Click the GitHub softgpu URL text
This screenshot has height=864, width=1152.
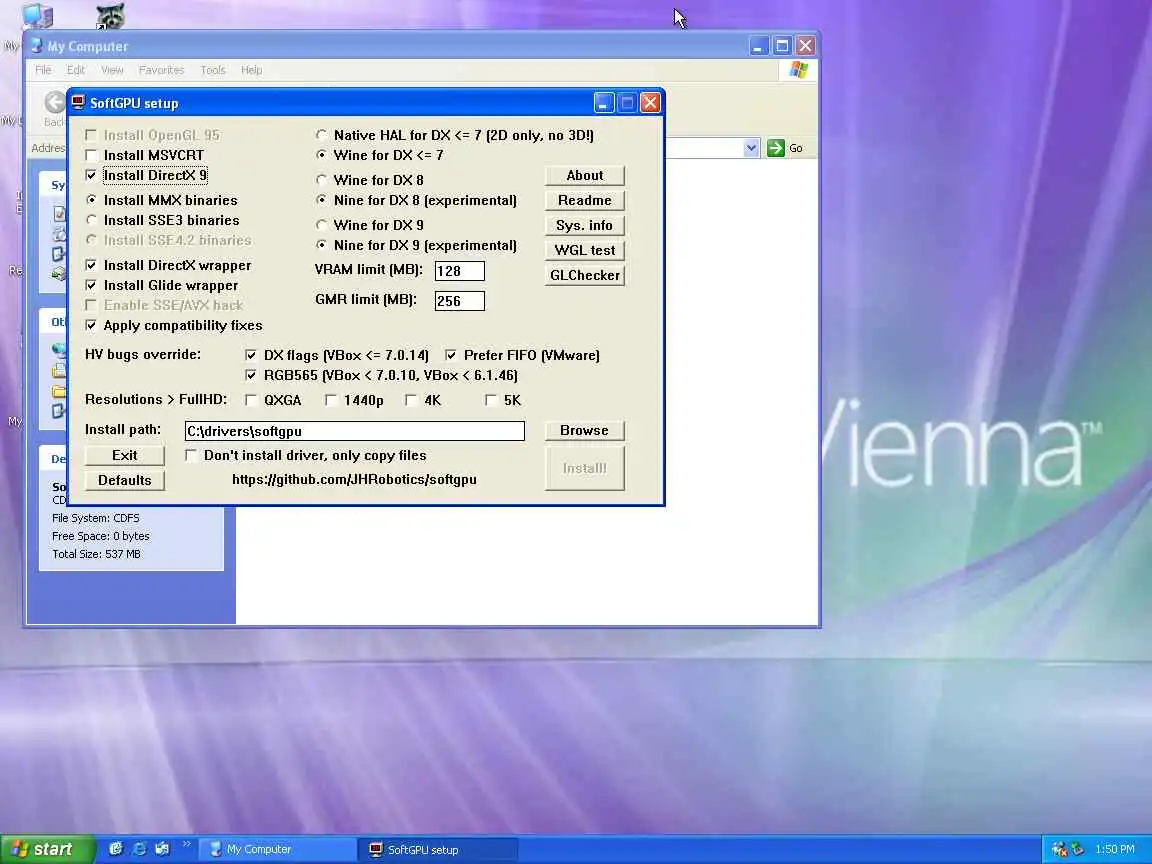tap(354, 479)
